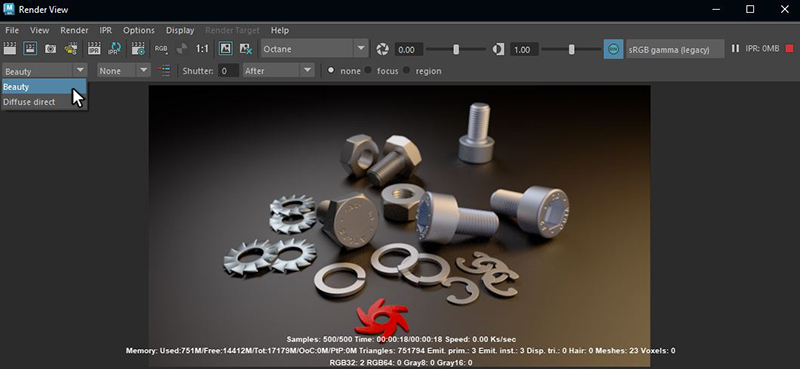
Task: Pause the IPR render
Action: [x=735, y=49]
